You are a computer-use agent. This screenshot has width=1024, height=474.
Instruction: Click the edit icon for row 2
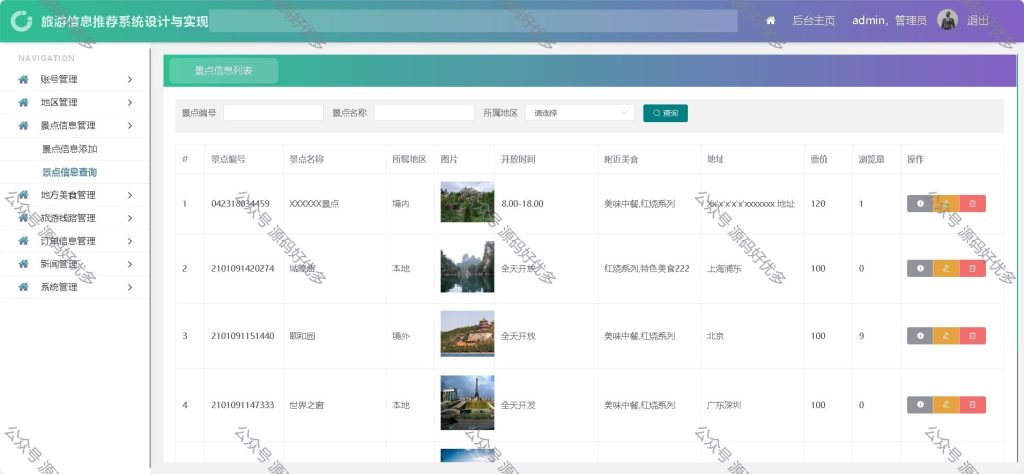coord(946,268)
